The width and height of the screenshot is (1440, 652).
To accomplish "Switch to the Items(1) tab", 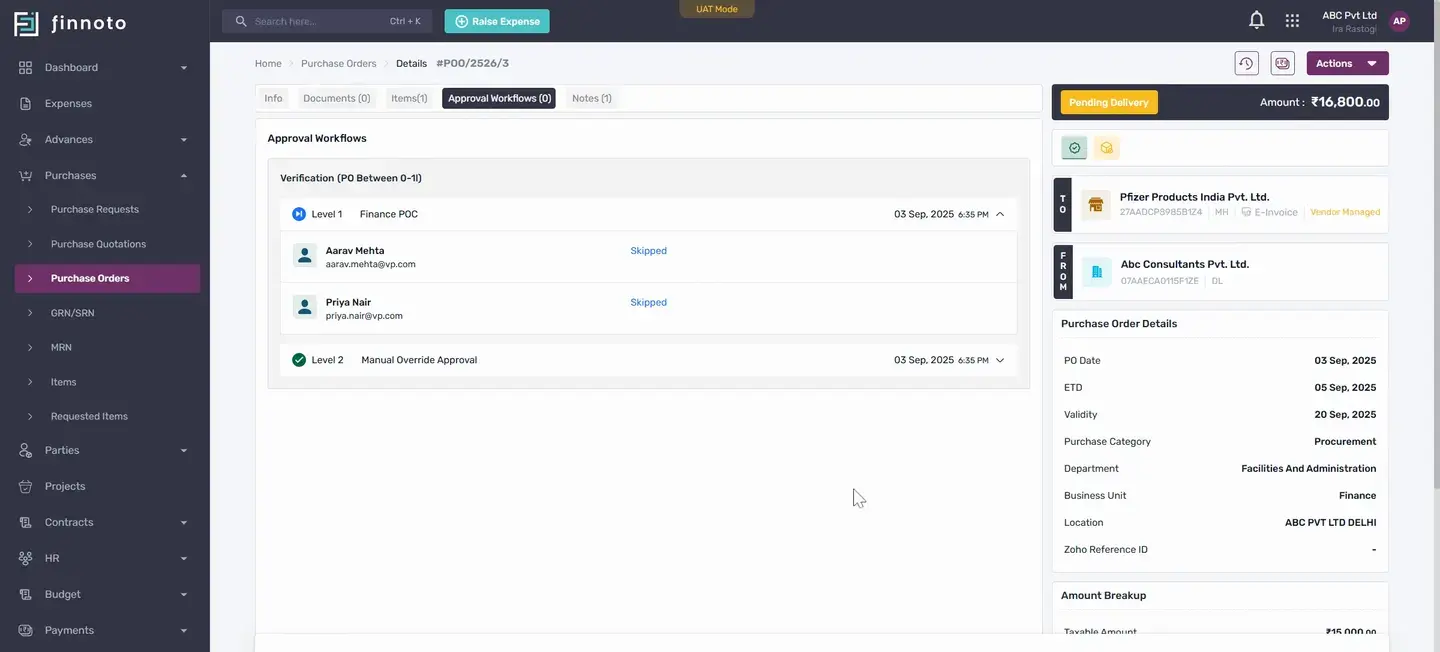I will tap(409, 98).
